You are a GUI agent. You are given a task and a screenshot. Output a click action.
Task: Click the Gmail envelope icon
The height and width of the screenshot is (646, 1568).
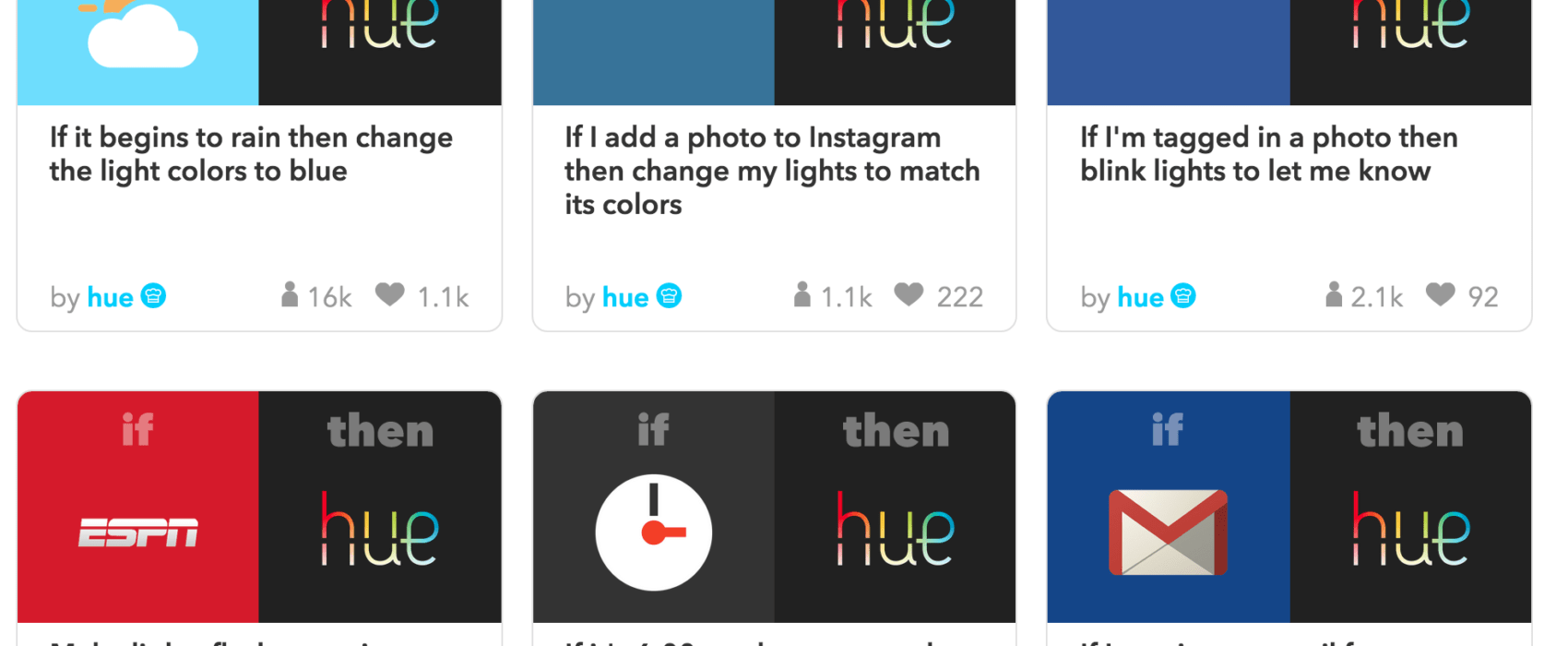(1168, 532)
